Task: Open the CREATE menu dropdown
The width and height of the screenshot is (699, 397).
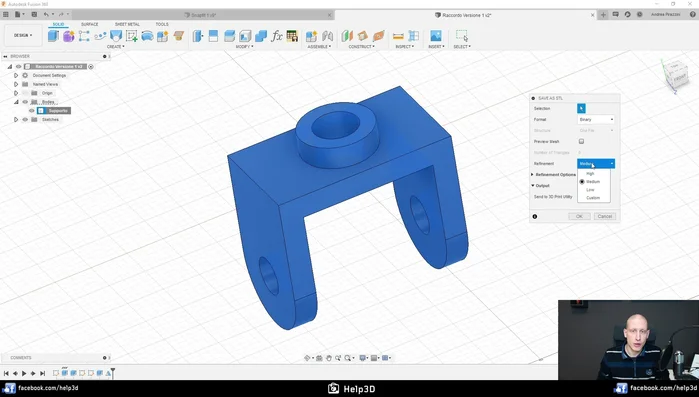Action: (x=115, y=46)
